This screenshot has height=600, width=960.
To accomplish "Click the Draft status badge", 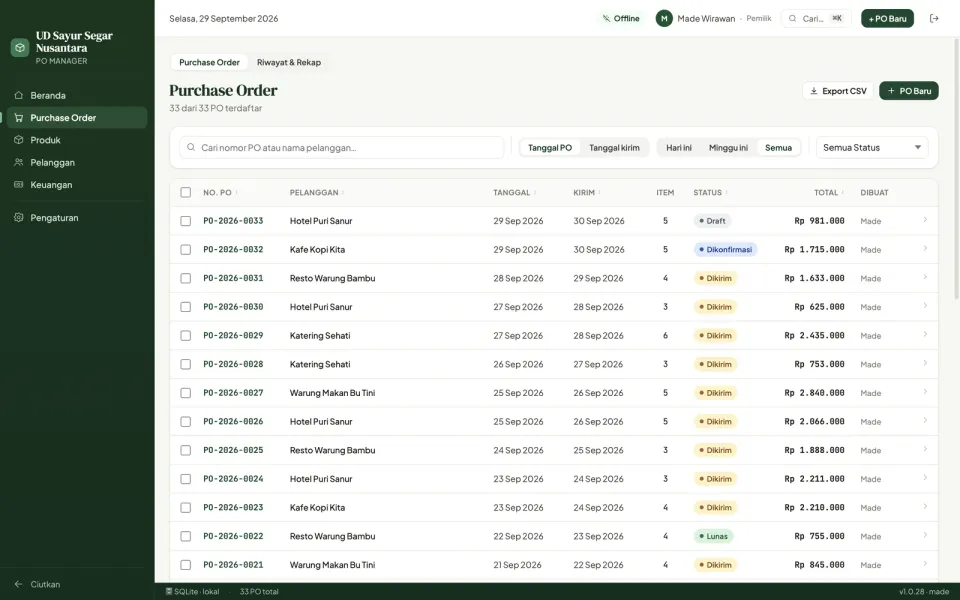I will pos(713,221).
